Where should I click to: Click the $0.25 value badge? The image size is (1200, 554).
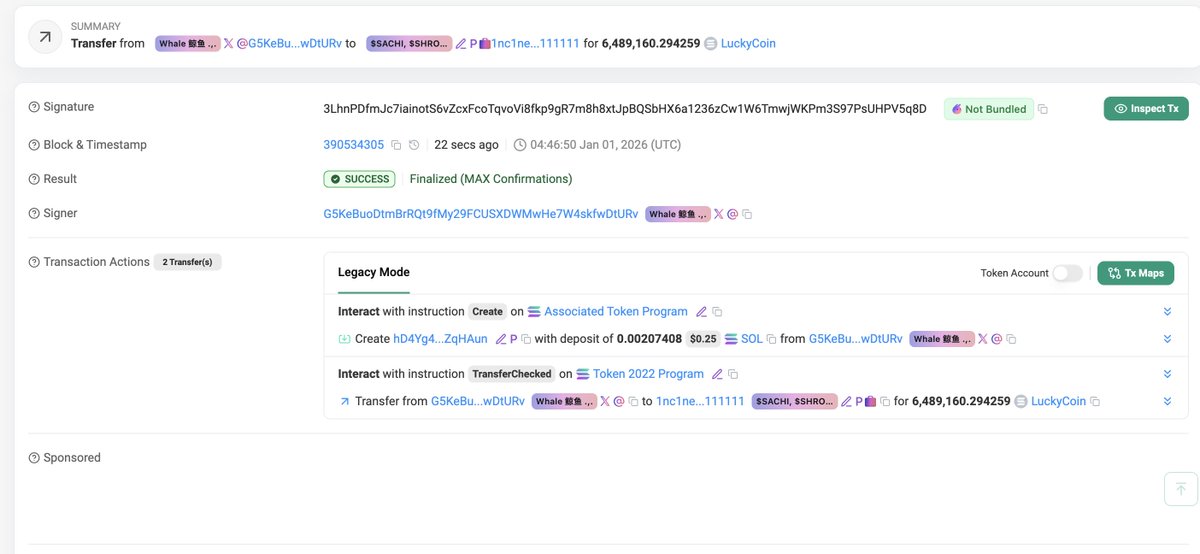704,339
